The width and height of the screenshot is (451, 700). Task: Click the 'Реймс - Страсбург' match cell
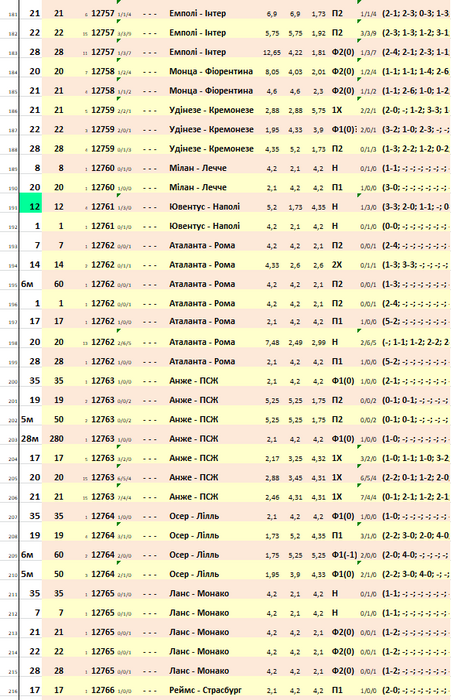[205, 690]
